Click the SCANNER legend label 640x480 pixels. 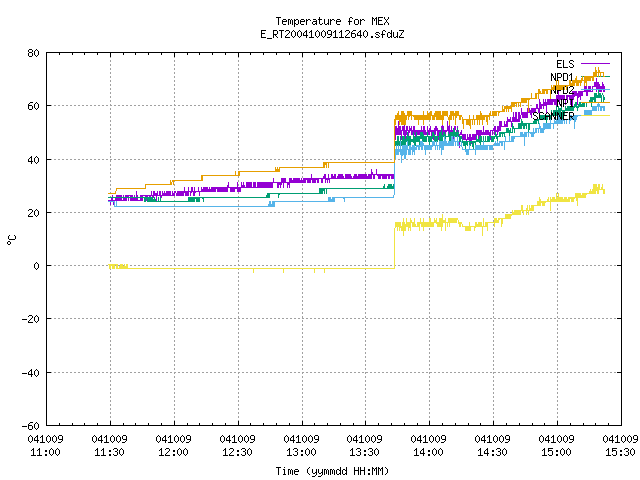tap(553, 116)
